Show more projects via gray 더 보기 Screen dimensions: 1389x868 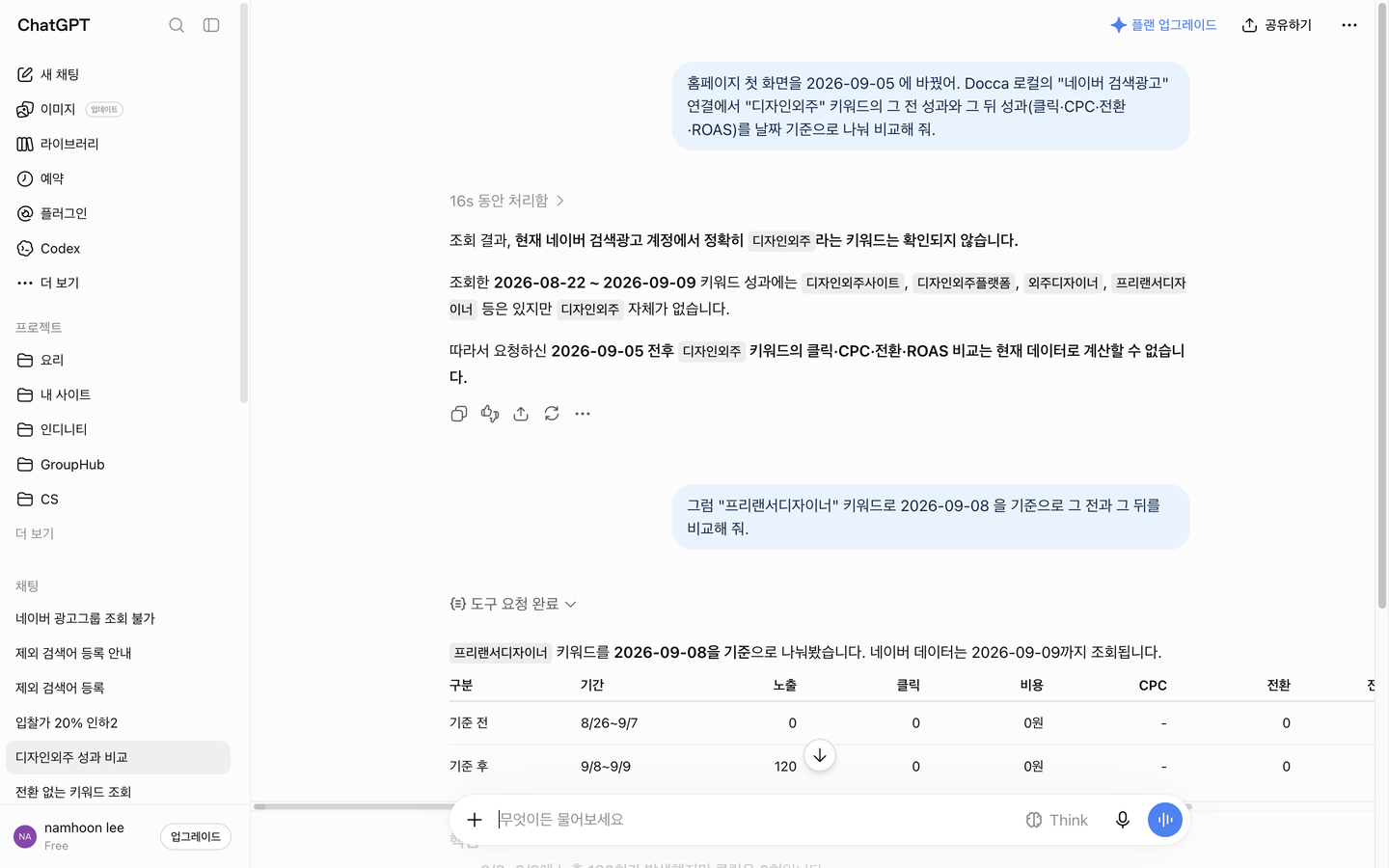35,533
